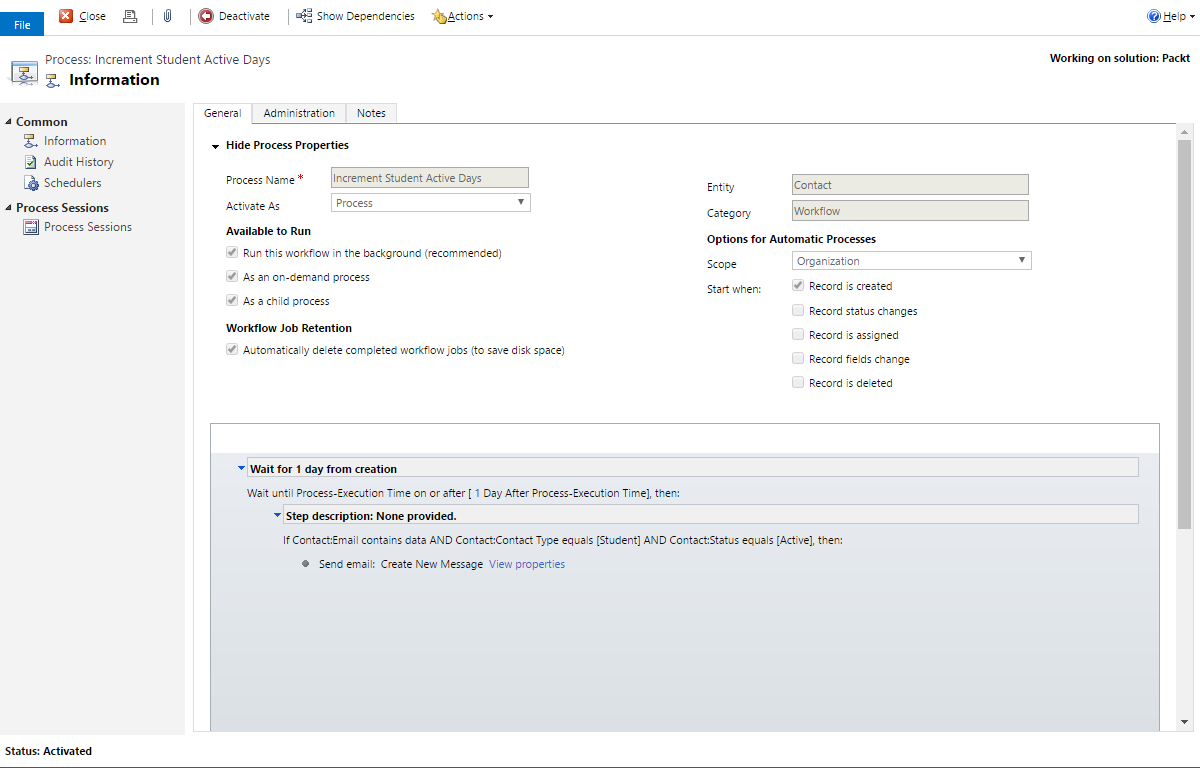The width and height of the screenshot is (1200, 768).
Task: Click the paperclip attach icon
Action: [168, 16]
